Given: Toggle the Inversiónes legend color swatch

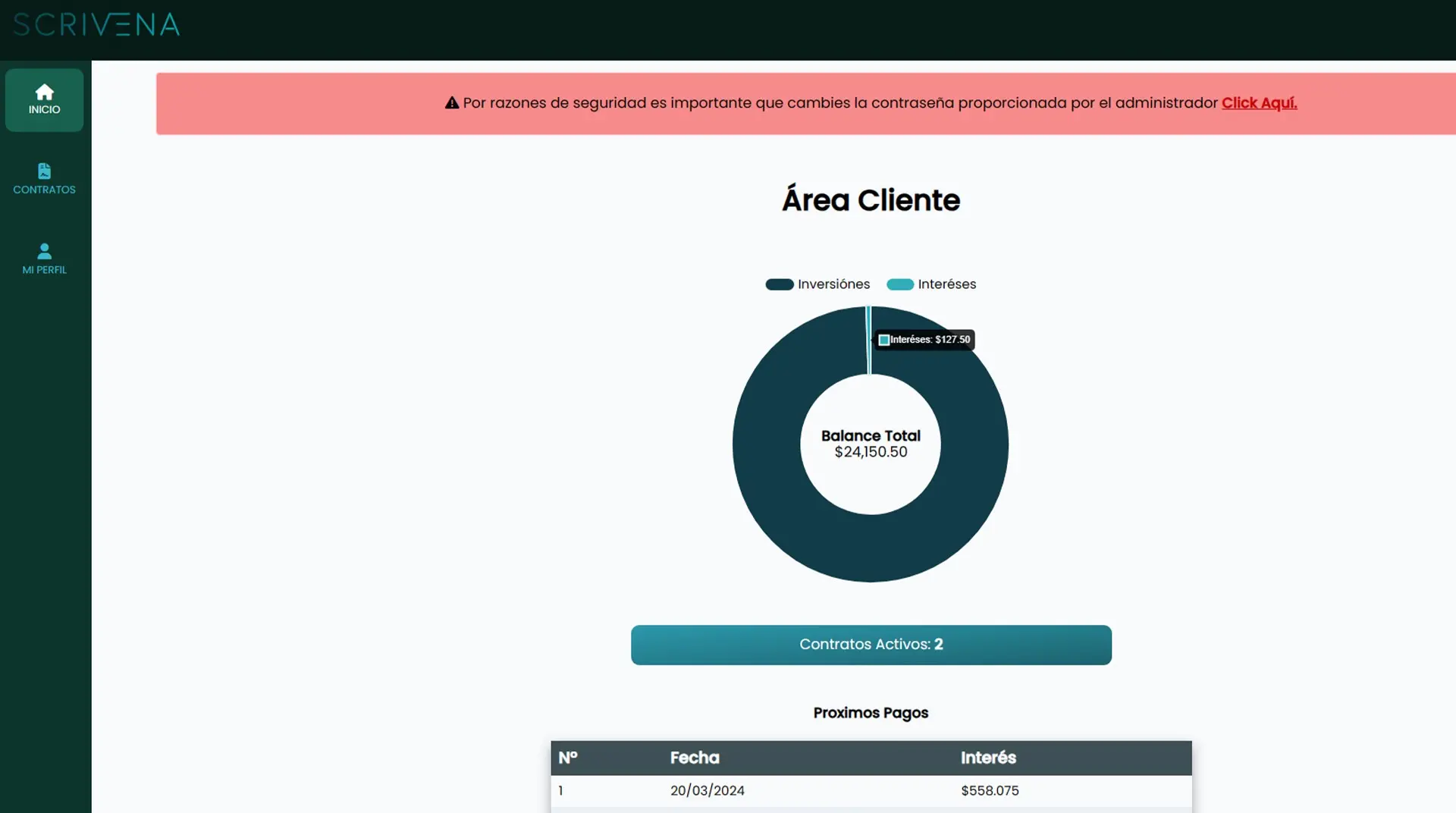Looking at the screenshot, I should pyautogui.click(x=779, y=284).
